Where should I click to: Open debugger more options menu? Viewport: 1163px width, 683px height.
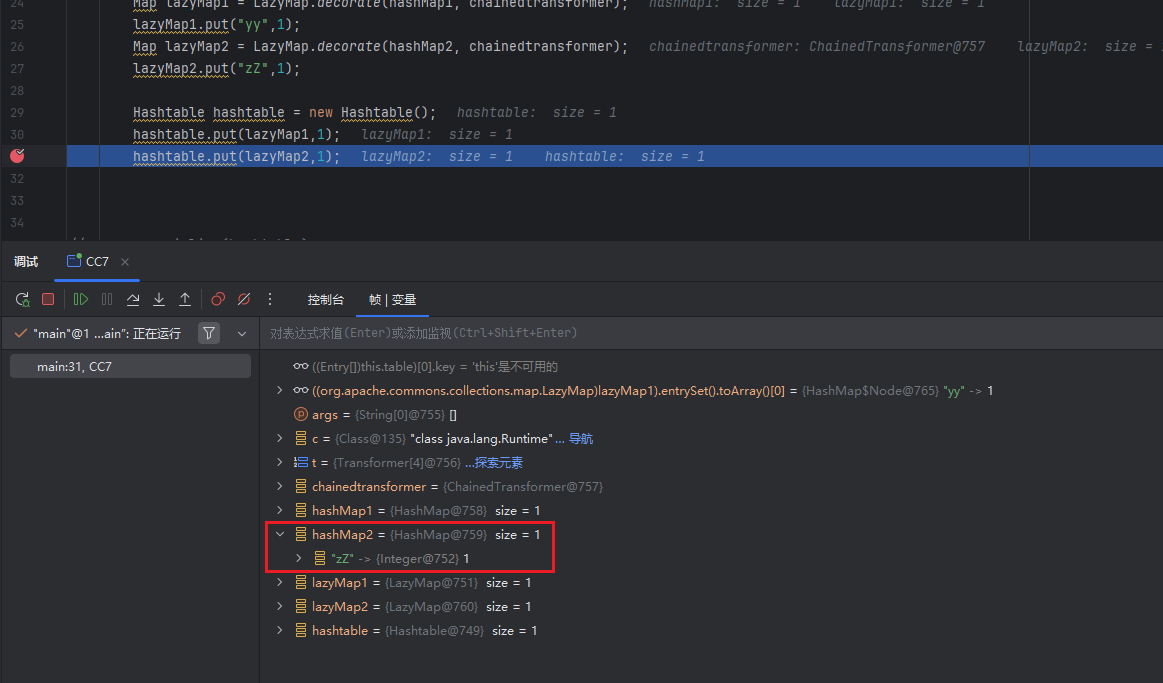(269, 299)
